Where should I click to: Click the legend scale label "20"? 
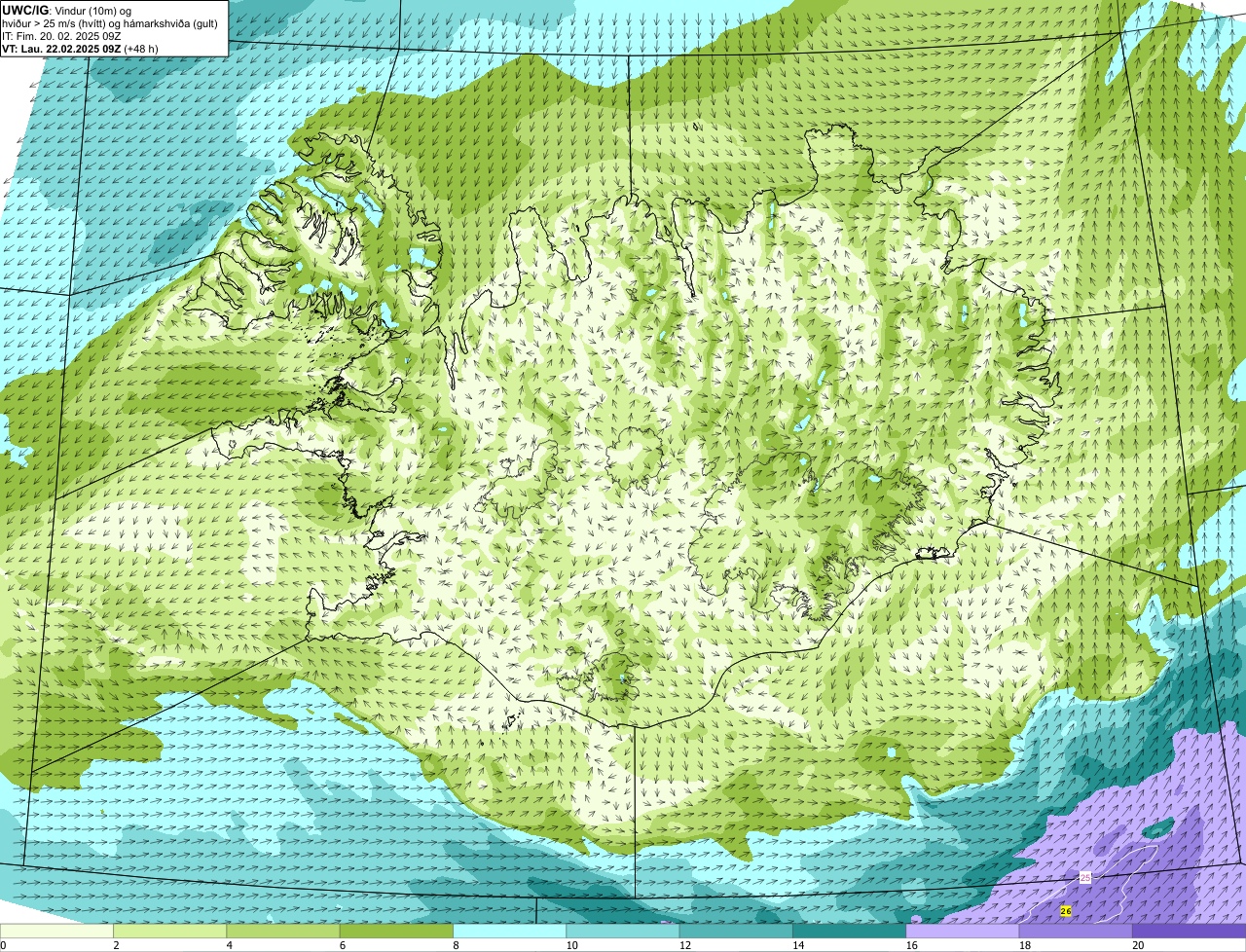pyautogui.click(x=1138, y=945)
